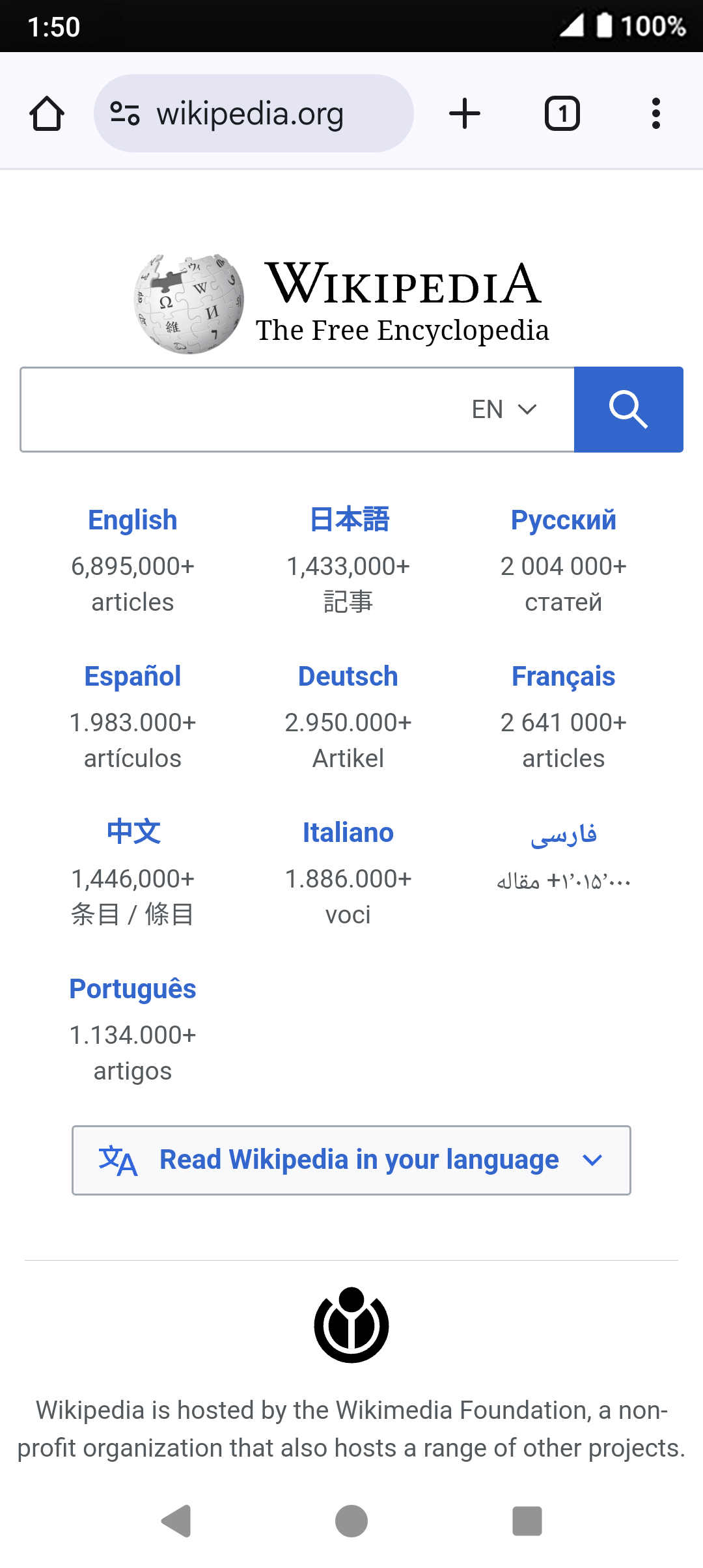Click the blue search magnifier button

pyautogui.click(x=629, y=410)
